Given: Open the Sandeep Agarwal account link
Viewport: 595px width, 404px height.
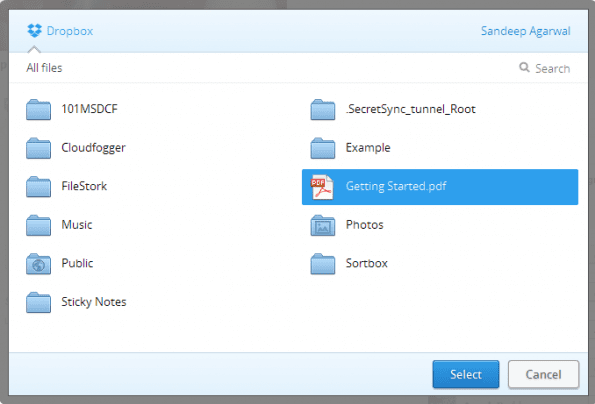Looking at the screenshot, I should coord(526,31).
